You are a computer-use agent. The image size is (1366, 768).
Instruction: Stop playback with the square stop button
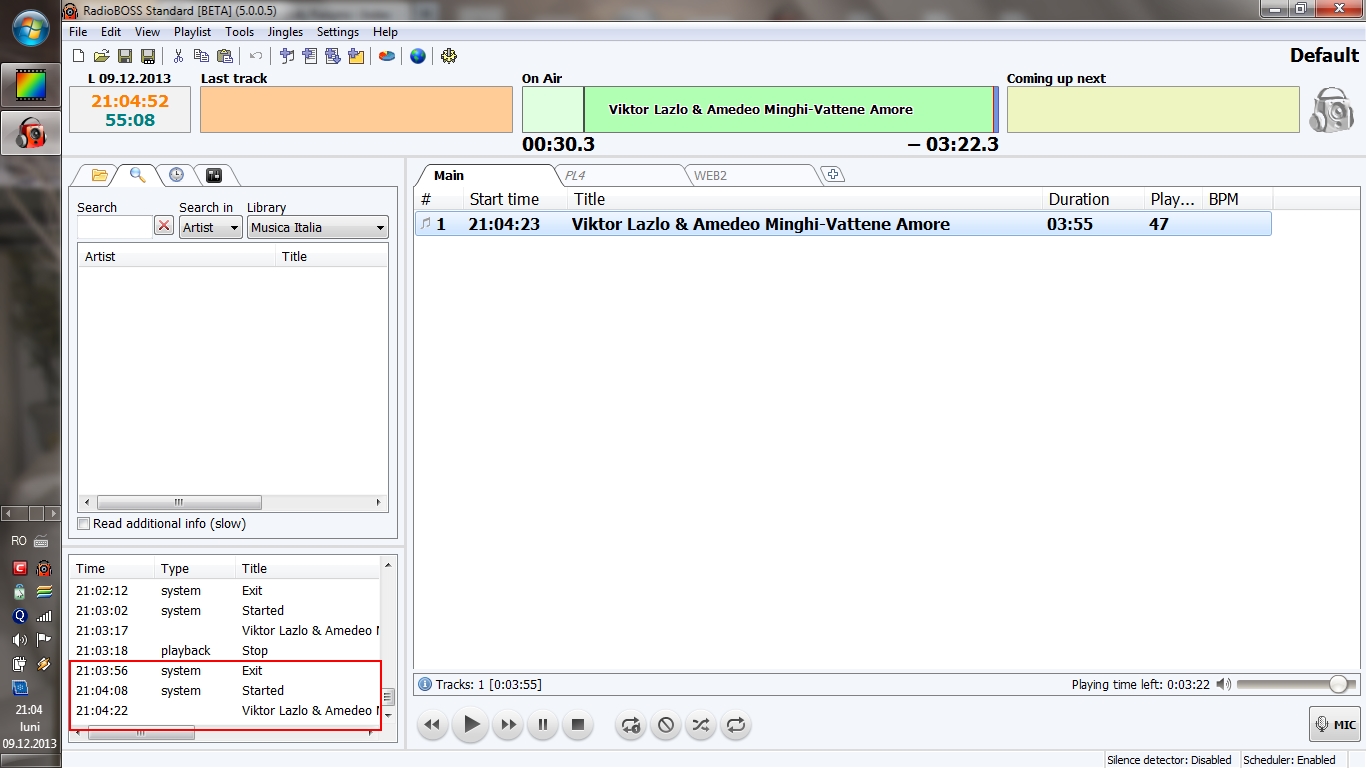pos(577,725)
